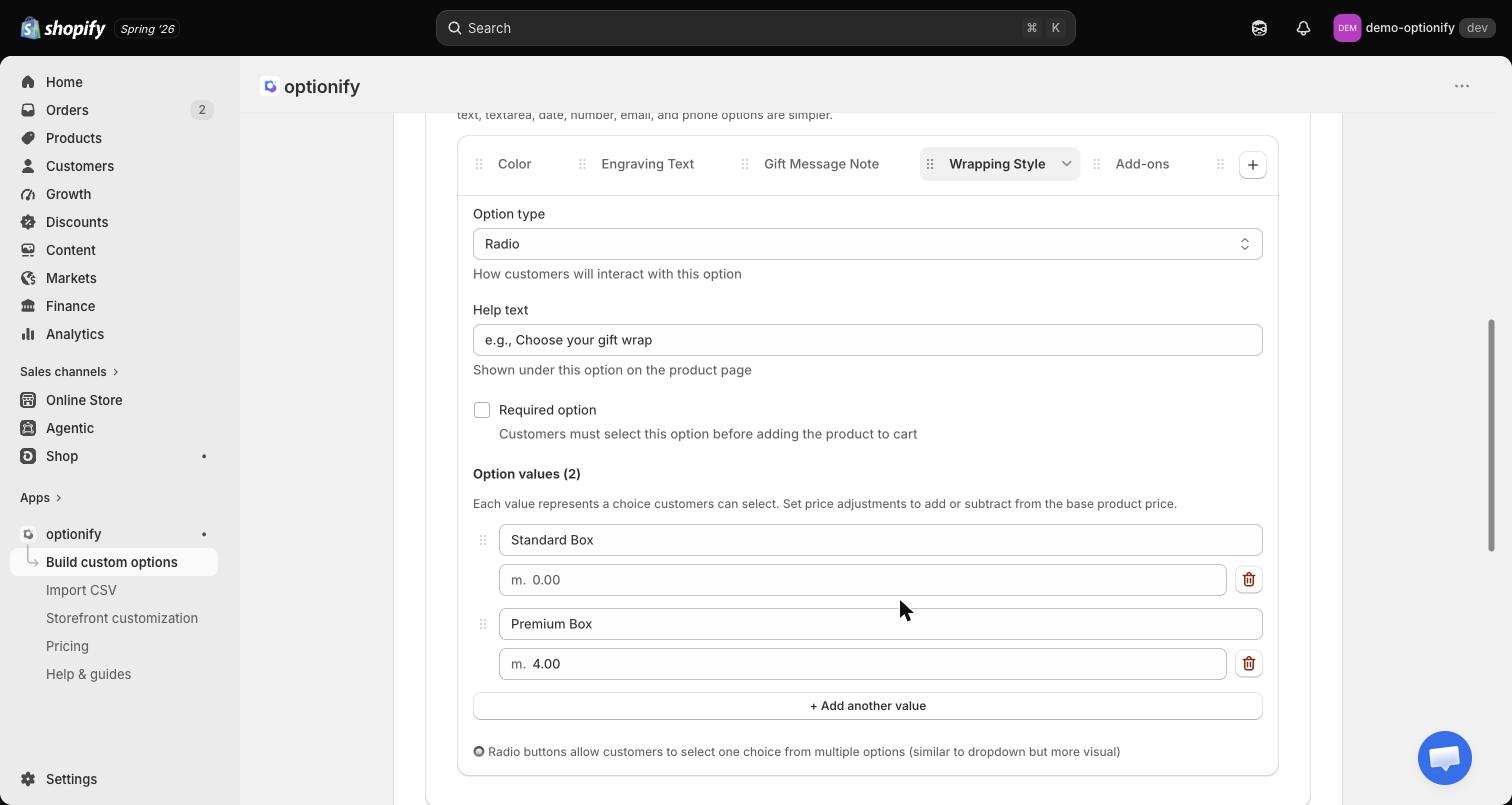Switch to the Color option tab
The height and width of the screenshot is (805, 1512).
click(515, 164)
